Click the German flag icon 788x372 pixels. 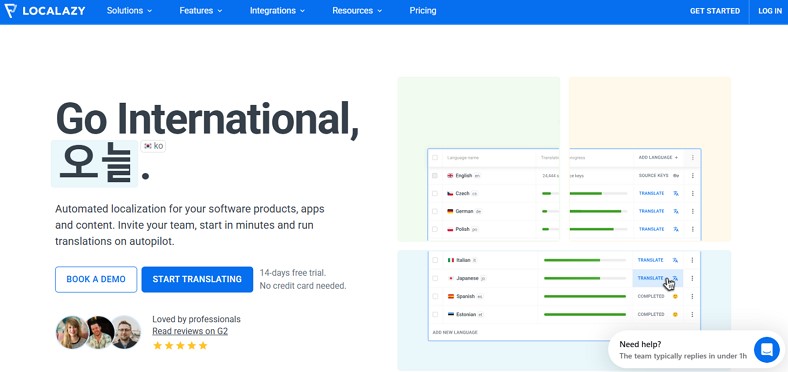click(450, 211)
